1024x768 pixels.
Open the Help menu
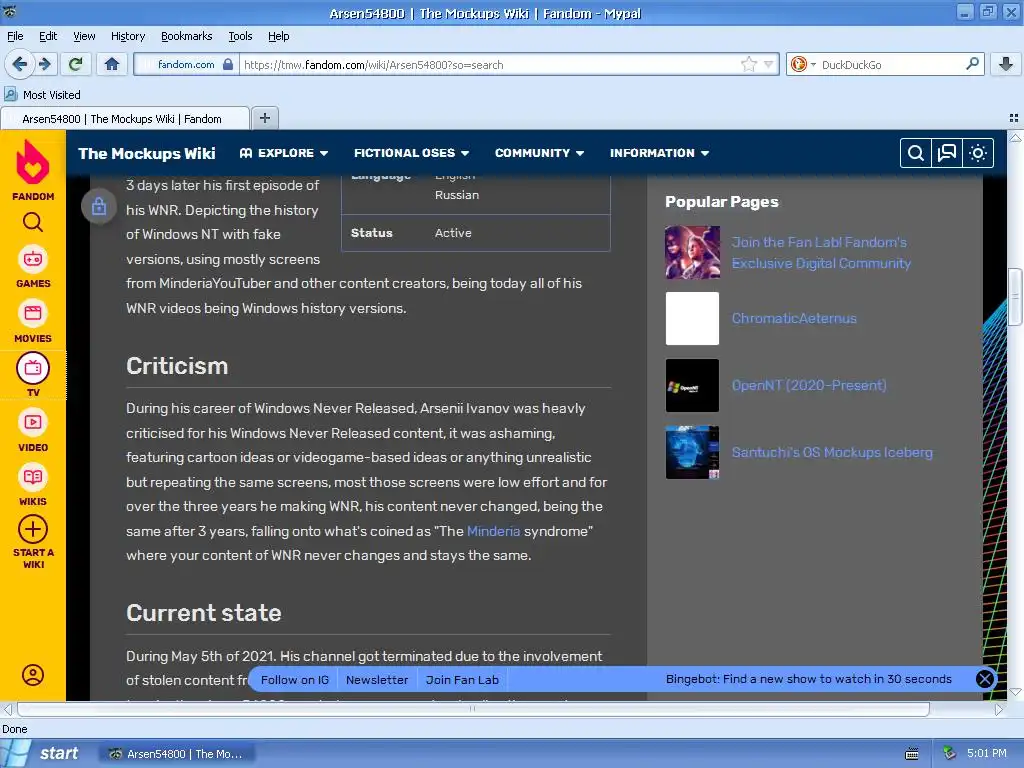[x=278, y=36]
